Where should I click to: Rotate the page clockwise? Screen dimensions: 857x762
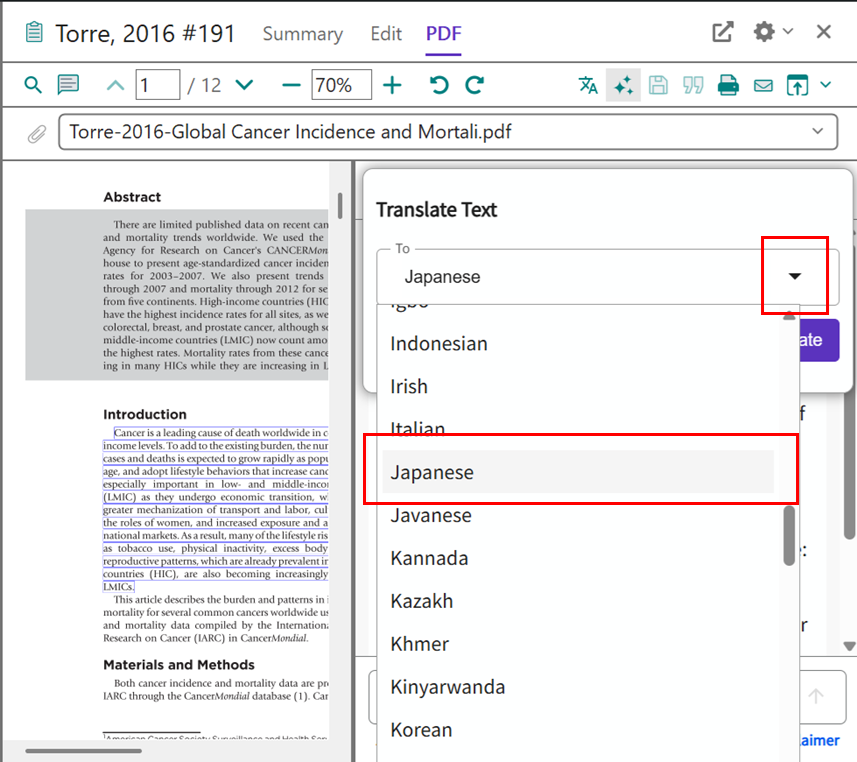point(475,85)
